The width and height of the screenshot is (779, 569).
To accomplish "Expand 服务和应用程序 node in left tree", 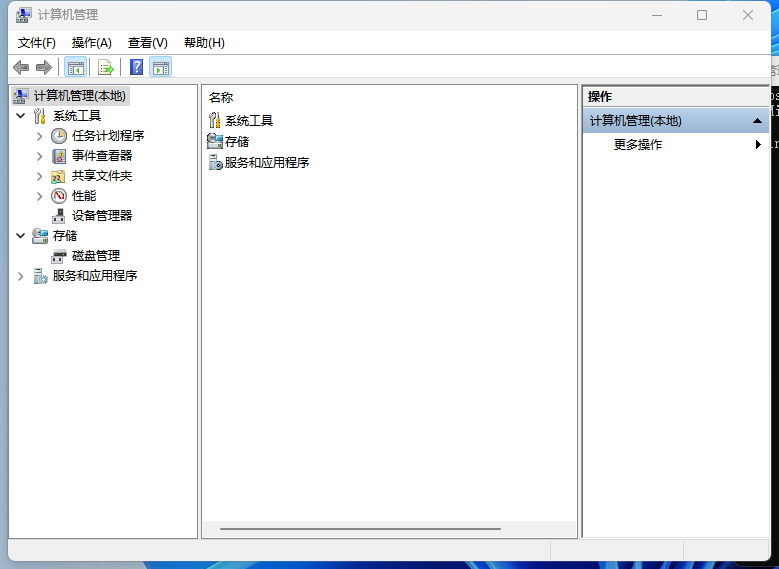I will click(20, 276).
